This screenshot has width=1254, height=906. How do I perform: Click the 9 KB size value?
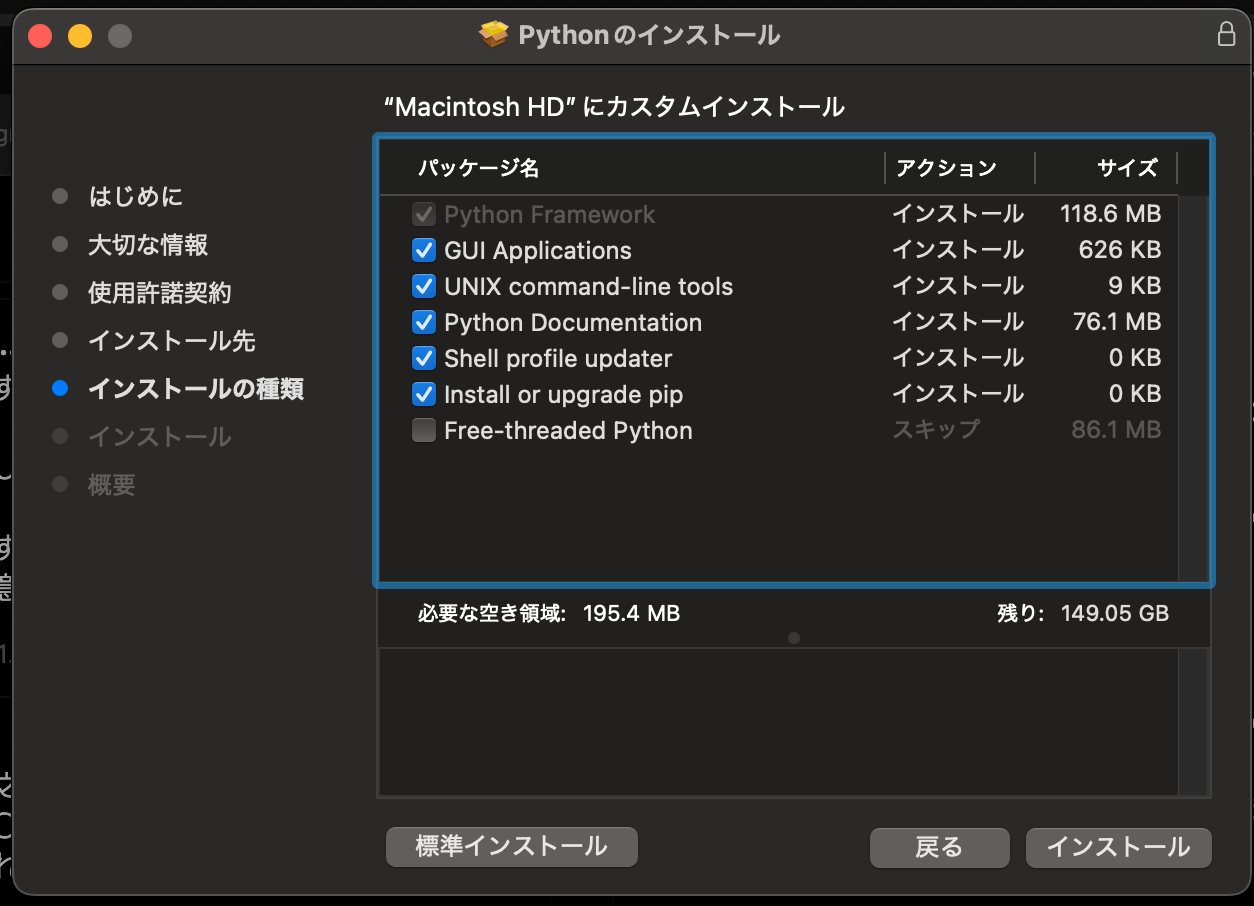pyautogui.click(x=1135, y=286)
